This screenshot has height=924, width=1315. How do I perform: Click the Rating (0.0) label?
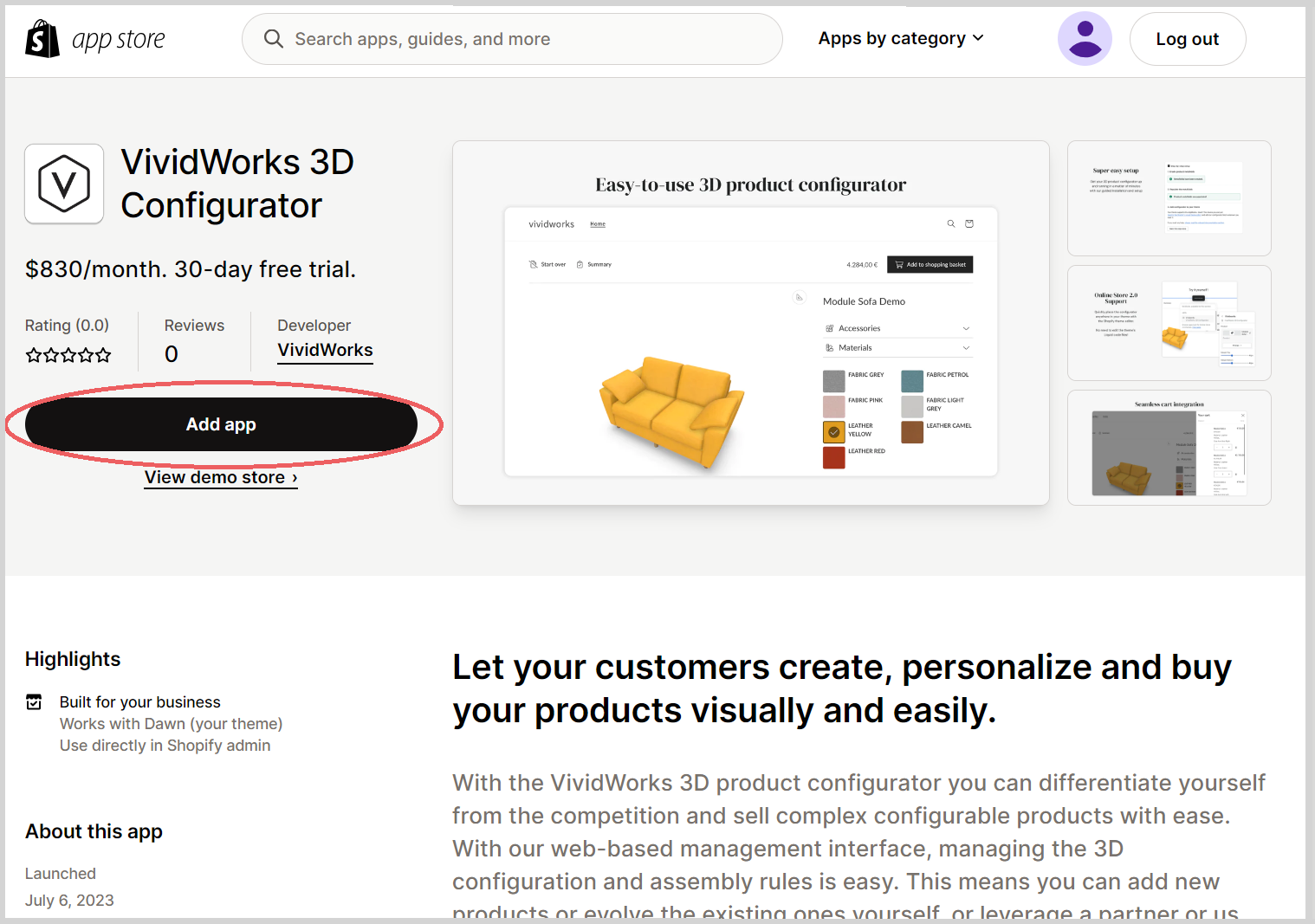point(67,326)
